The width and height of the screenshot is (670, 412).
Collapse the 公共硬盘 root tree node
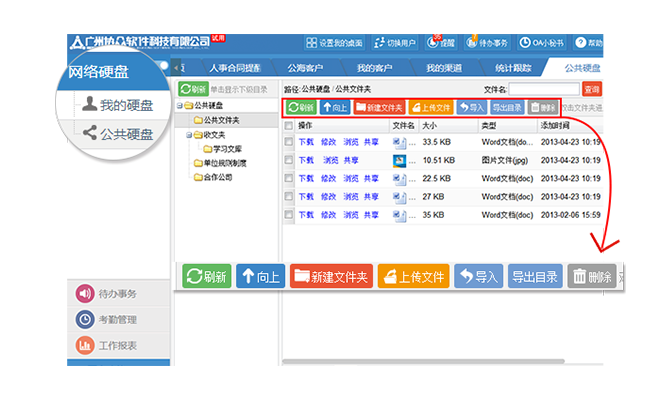(179, 106)
